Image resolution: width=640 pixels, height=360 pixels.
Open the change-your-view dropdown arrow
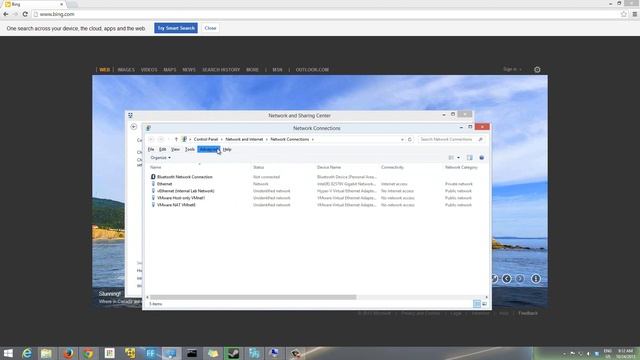click(458, 158)
